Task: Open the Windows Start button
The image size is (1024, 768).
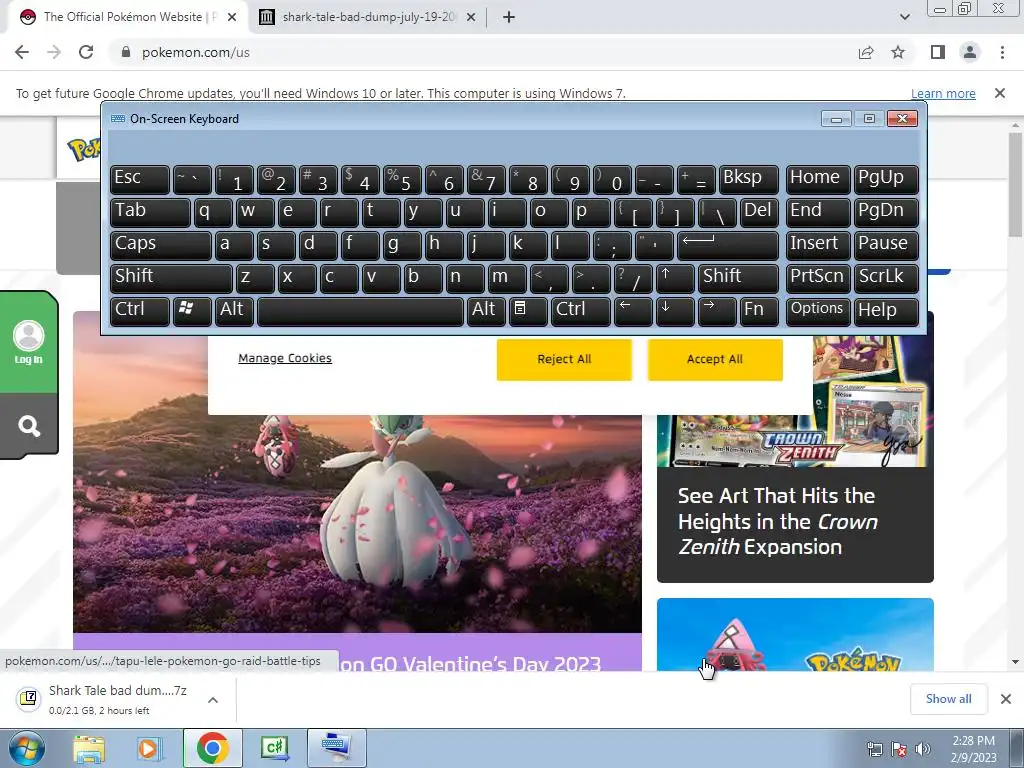Action: [x=26, y=748]
